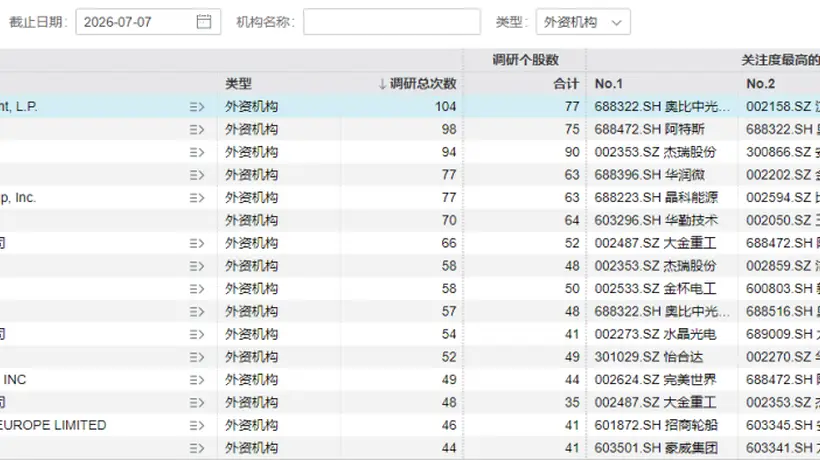Click stock 002487.SZ 大金重工 in the 66 row
Image resolution: width=820 pixels, height=460 pixels.
click(655, 243)
